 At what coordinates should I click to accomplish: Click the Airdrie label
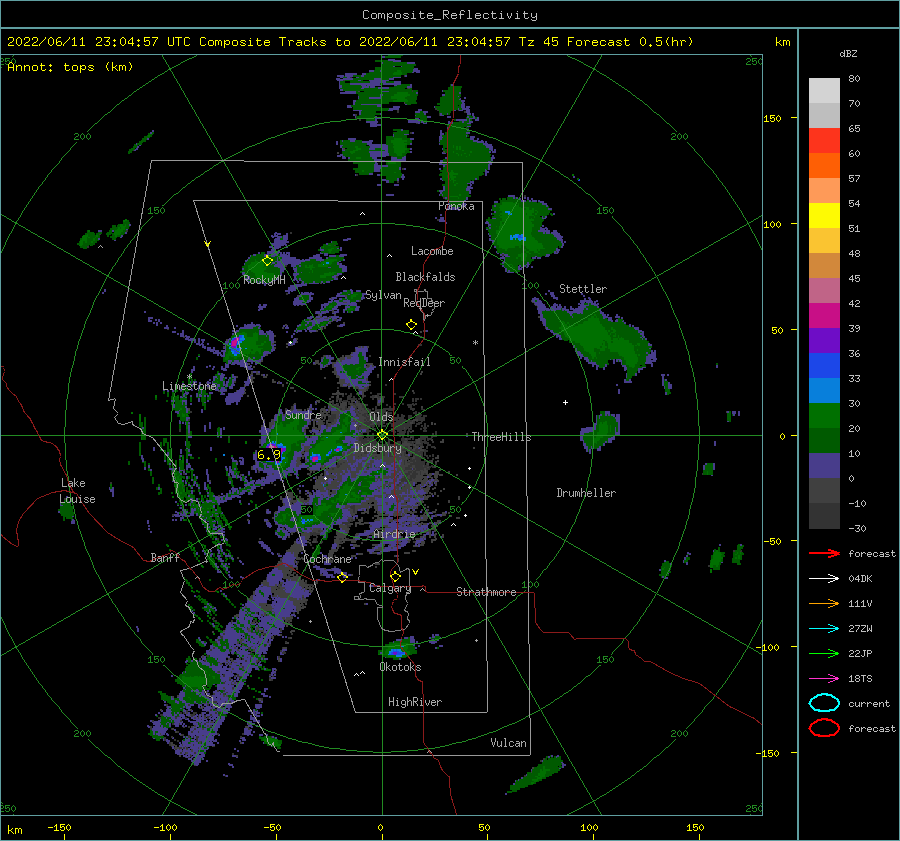pos(394,534)
